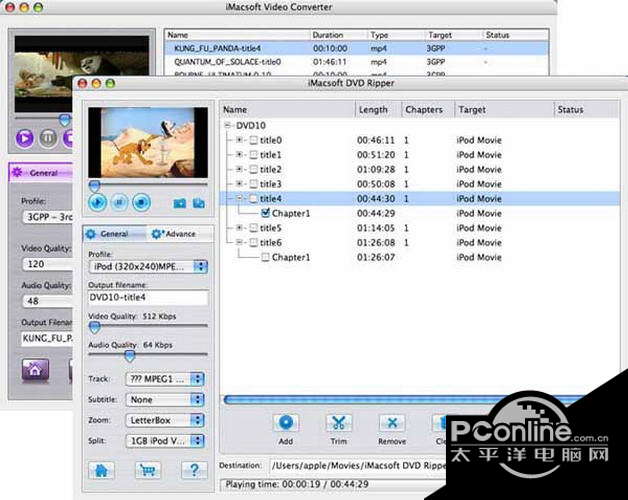
Task: Open the snapshot folder icon in DVD Ripper
Action: 199,203
